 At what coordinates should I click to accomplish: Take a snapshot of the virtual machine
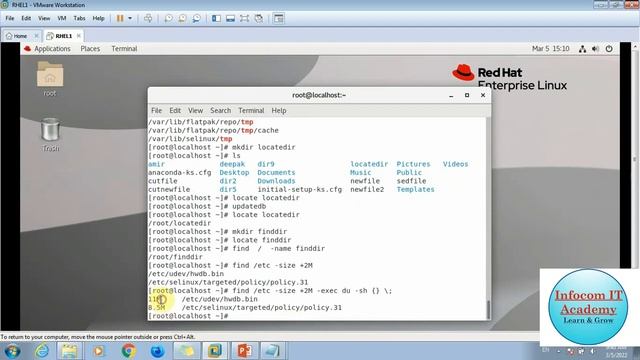[168, 18]
